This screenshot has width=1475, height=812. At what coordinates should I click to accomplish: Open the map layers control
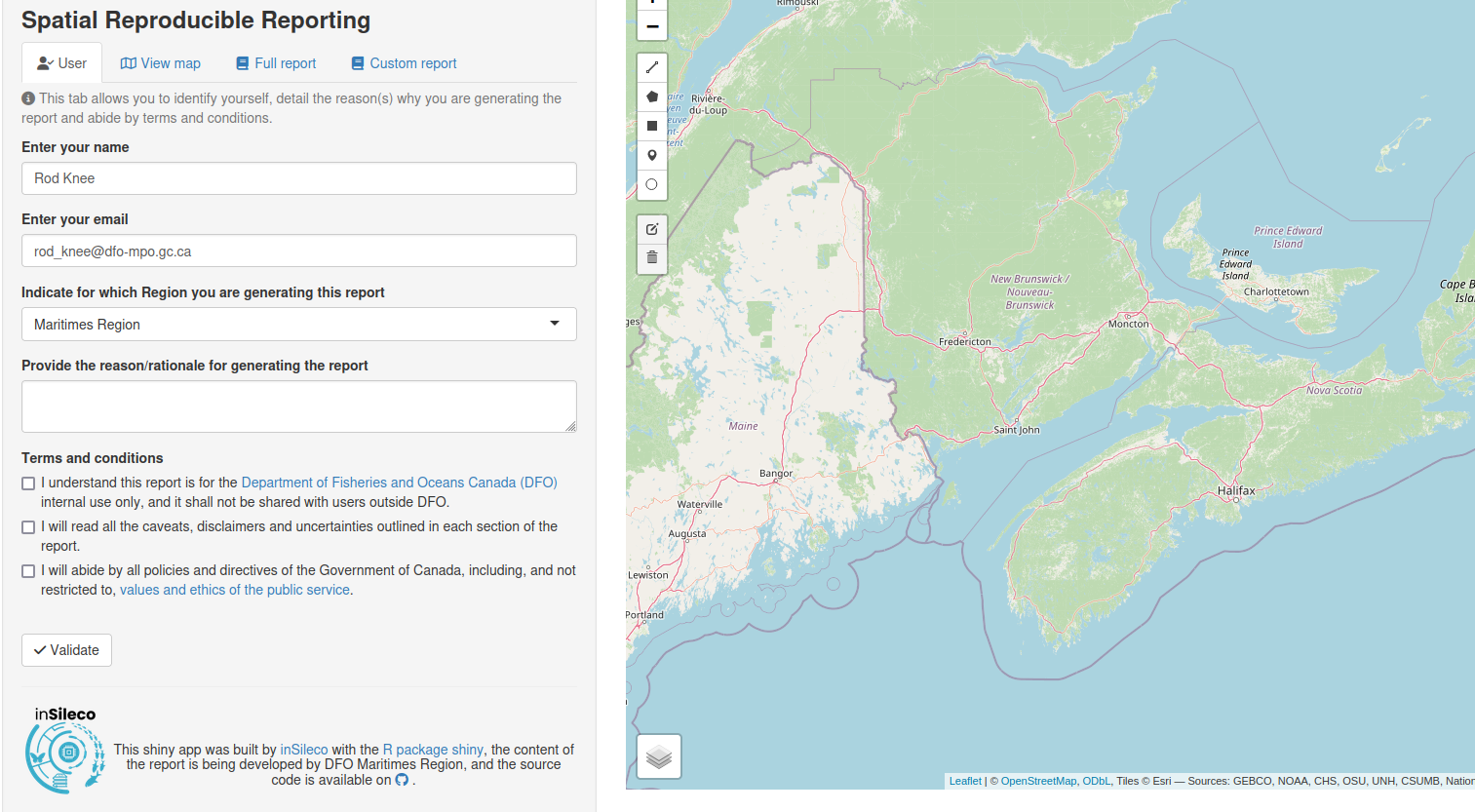[659, 756]
